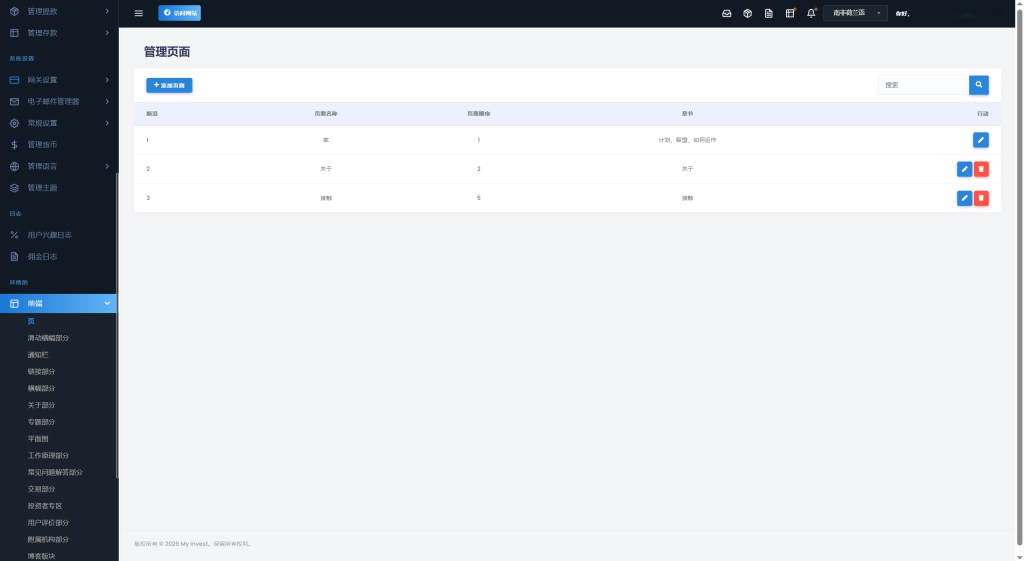
Task: Click the 行动 column header
Action: [983, 114]
